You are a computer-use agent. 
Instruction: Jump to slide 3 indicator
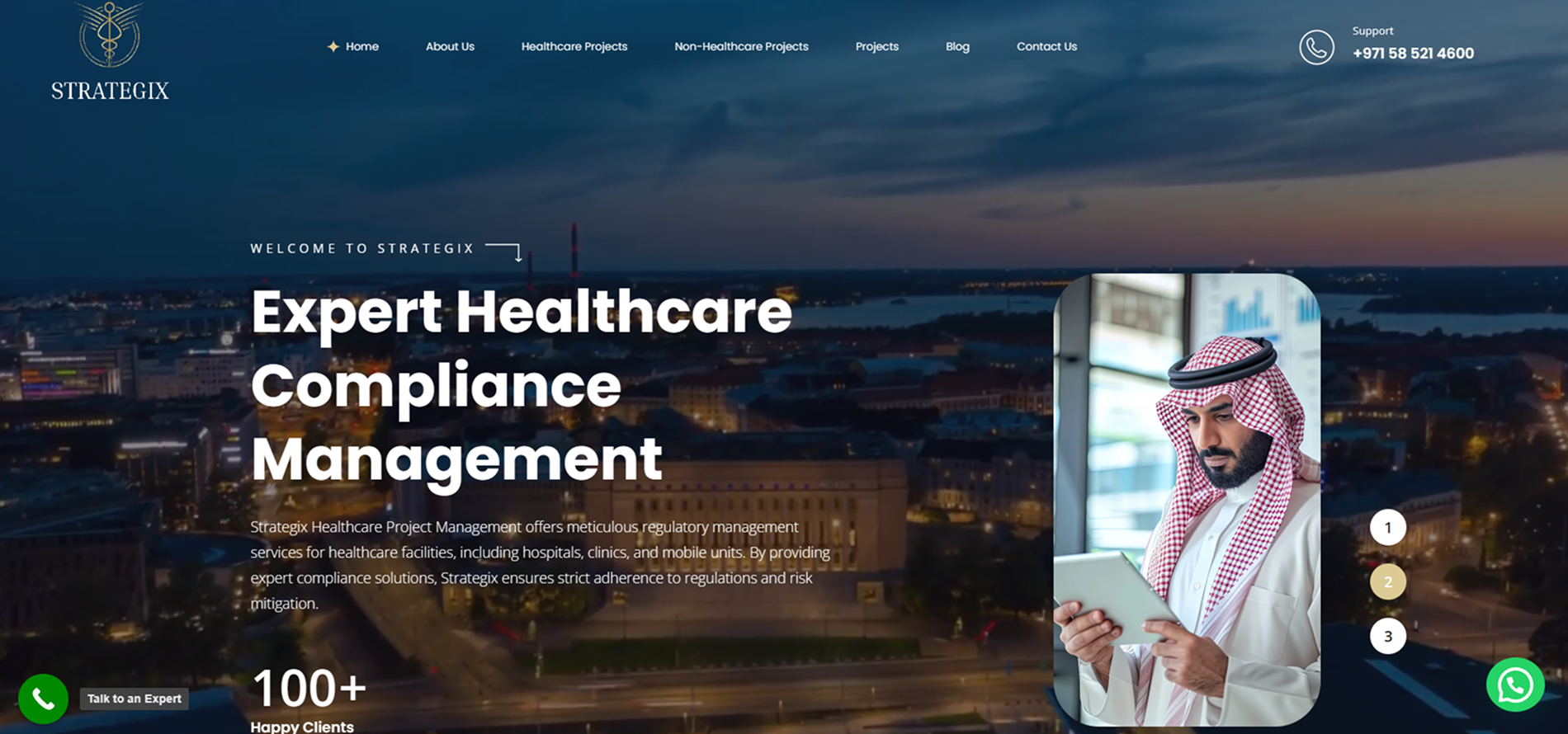[x=1387, y=637]
